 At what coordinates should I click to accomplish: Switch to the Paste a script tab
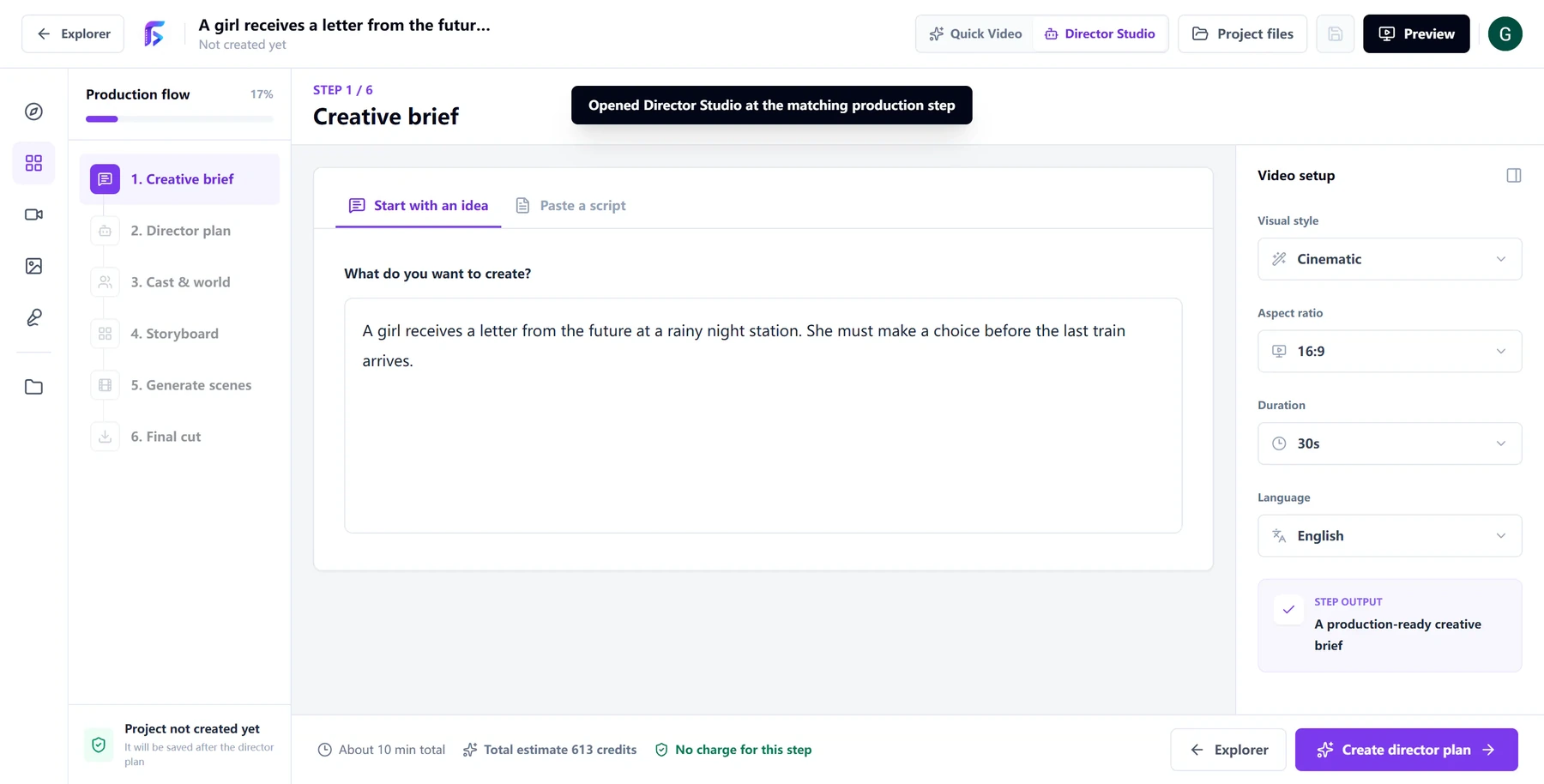tap(570, 206)
